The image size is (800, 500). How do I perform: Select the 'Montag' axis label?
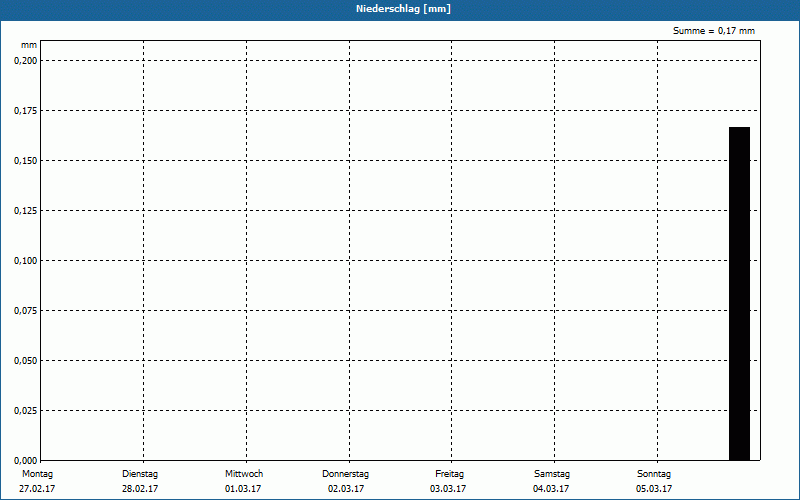tap(37, 474)
